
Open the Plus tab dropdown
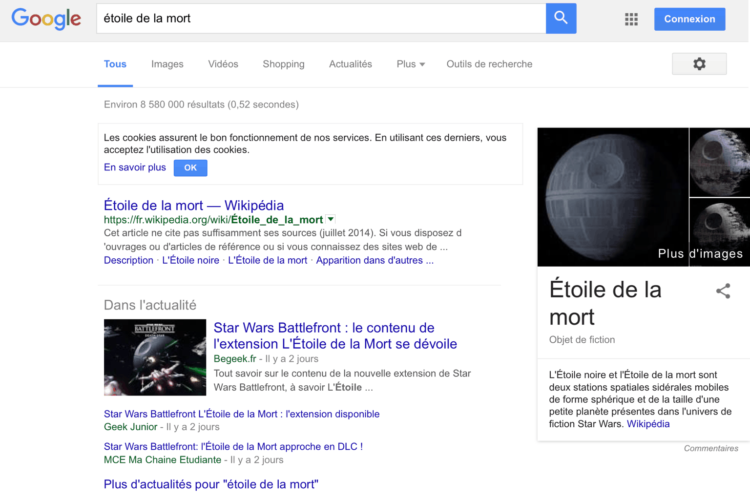coord(410,64)
